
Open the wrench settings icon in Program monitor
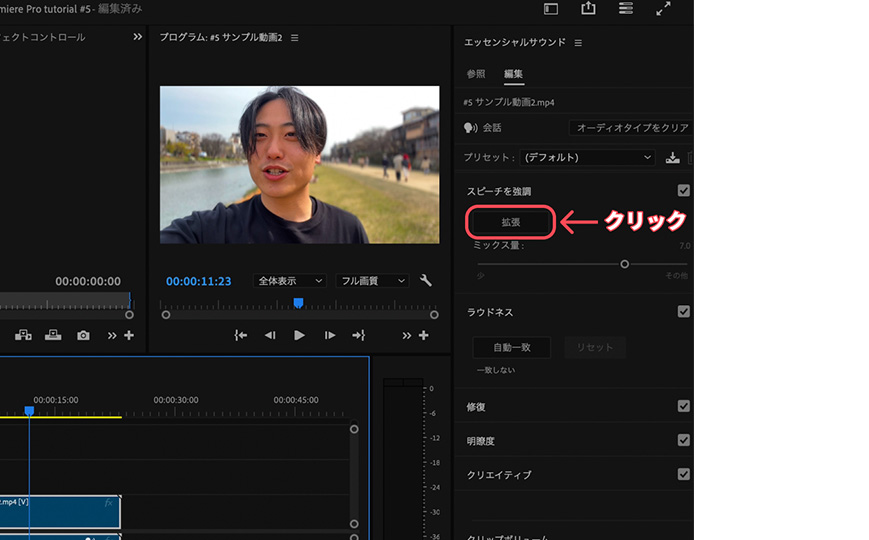pyautogui.click(x=426, y=281)
